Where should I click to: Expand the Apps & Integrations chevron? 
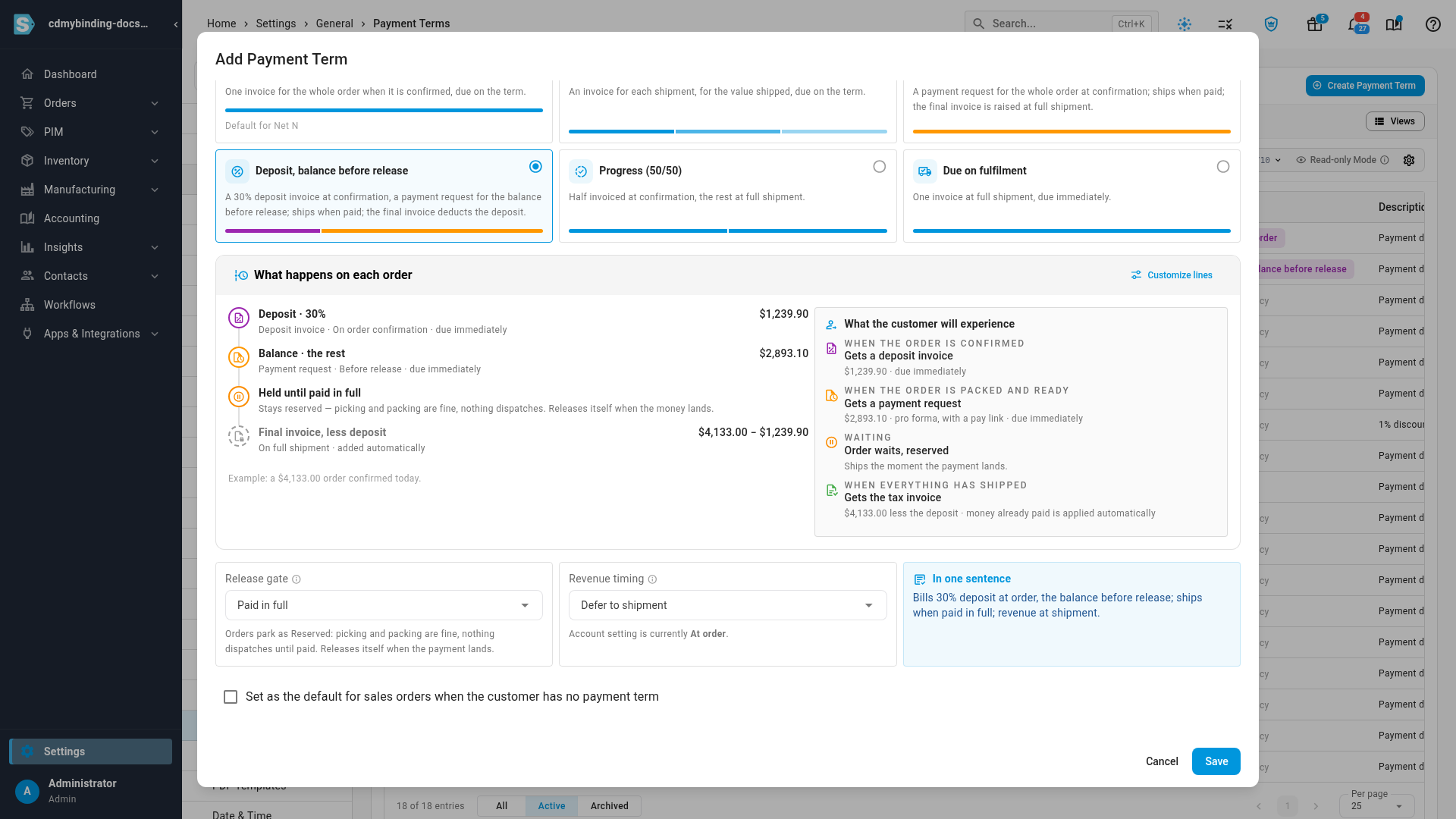[x=155, y=334]
